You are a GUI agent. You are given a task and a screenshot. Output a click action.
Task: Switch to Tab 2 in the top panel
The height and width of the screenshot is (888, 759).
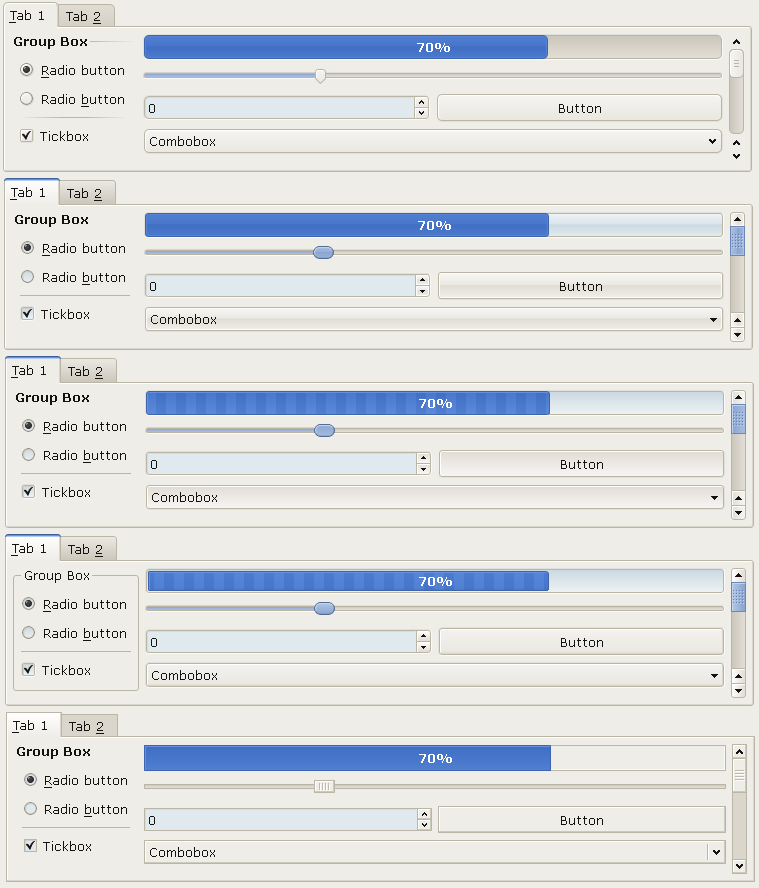point(86,16)
